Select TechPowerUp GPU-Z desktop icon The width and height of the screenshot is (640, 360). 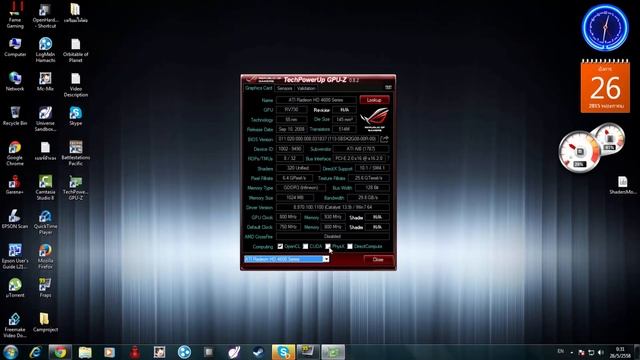tap(76, 188)
